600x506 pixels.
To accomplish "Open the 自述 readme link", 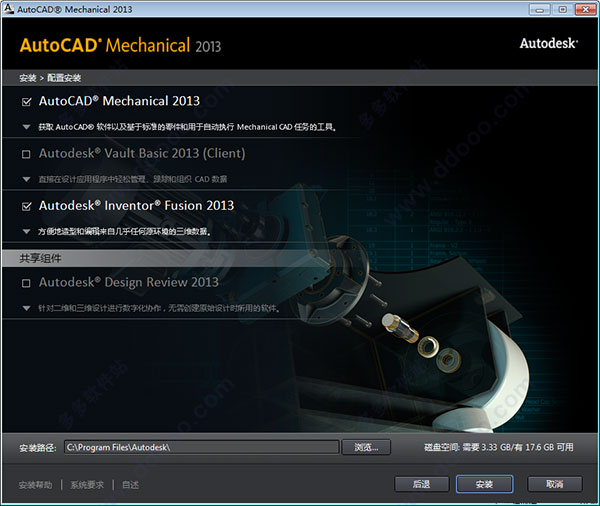I will pos(130,485).
